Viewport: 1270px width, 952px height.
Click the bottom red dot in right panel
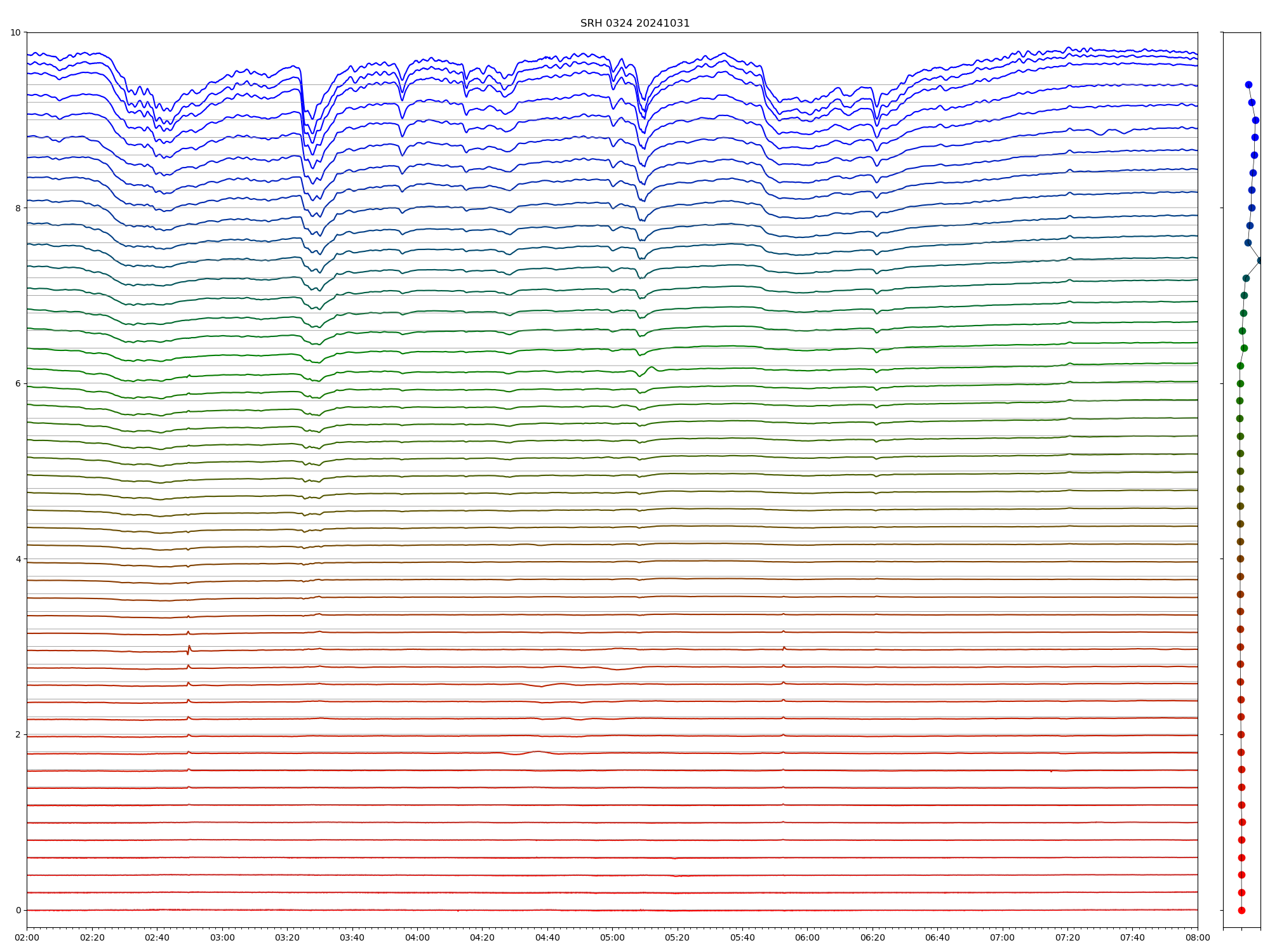1241,910
